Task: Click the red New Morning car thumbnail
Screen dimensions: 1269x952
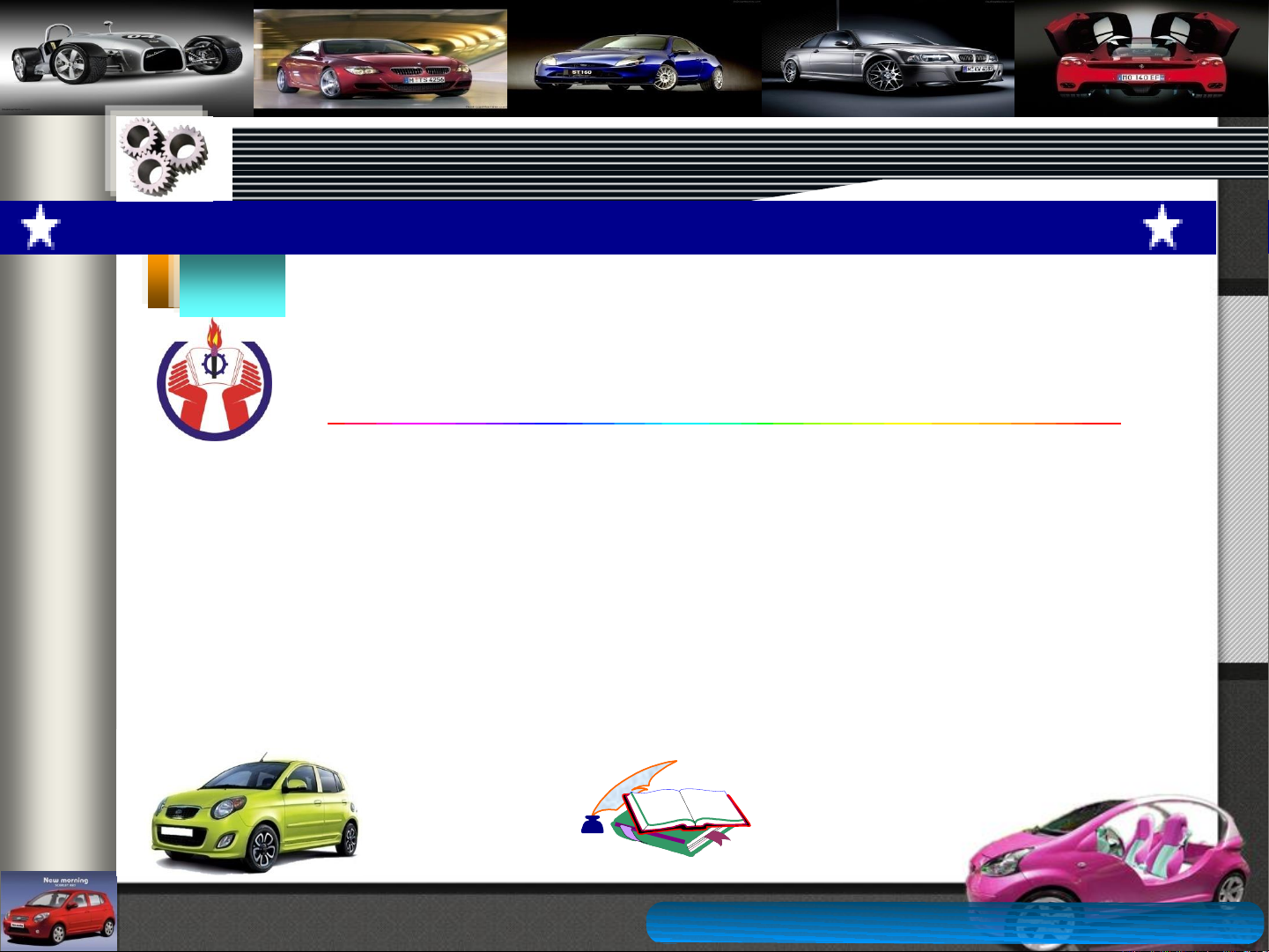Action: pos(59,911)
